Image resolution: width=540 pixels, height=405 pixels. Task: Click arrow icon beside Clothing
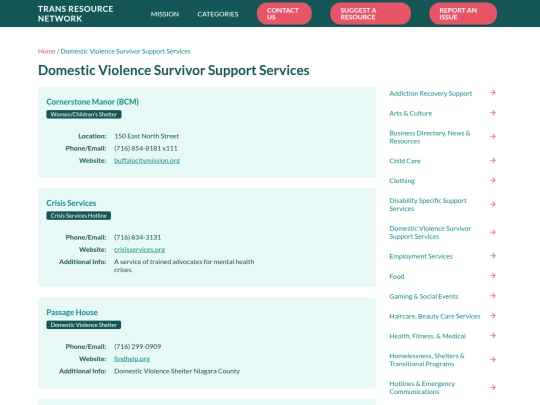pyautogui.click(x=493, y=180)
